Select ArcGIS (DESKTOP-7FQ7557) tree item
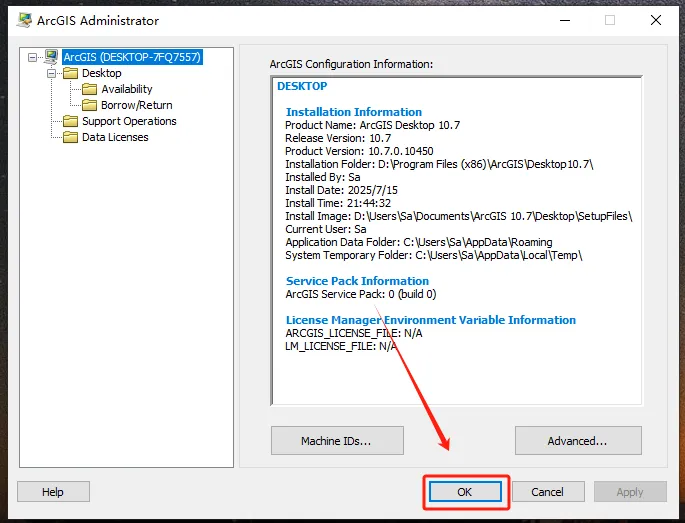The width and height of the screenshot is (685, 523). [x=132, y=57]
